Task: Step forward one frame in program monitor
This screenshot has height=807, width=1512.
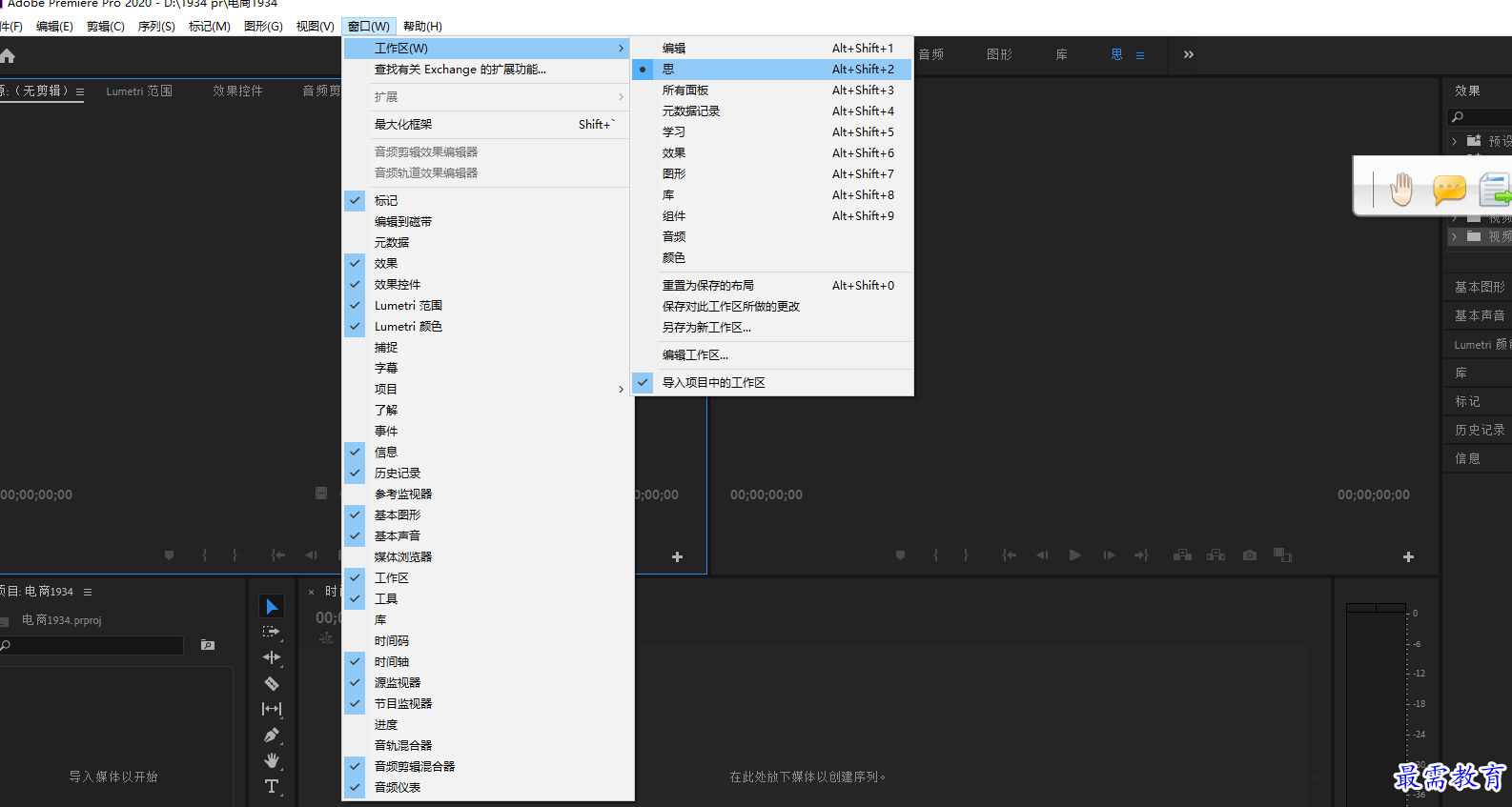Action: click(1109, 555)
